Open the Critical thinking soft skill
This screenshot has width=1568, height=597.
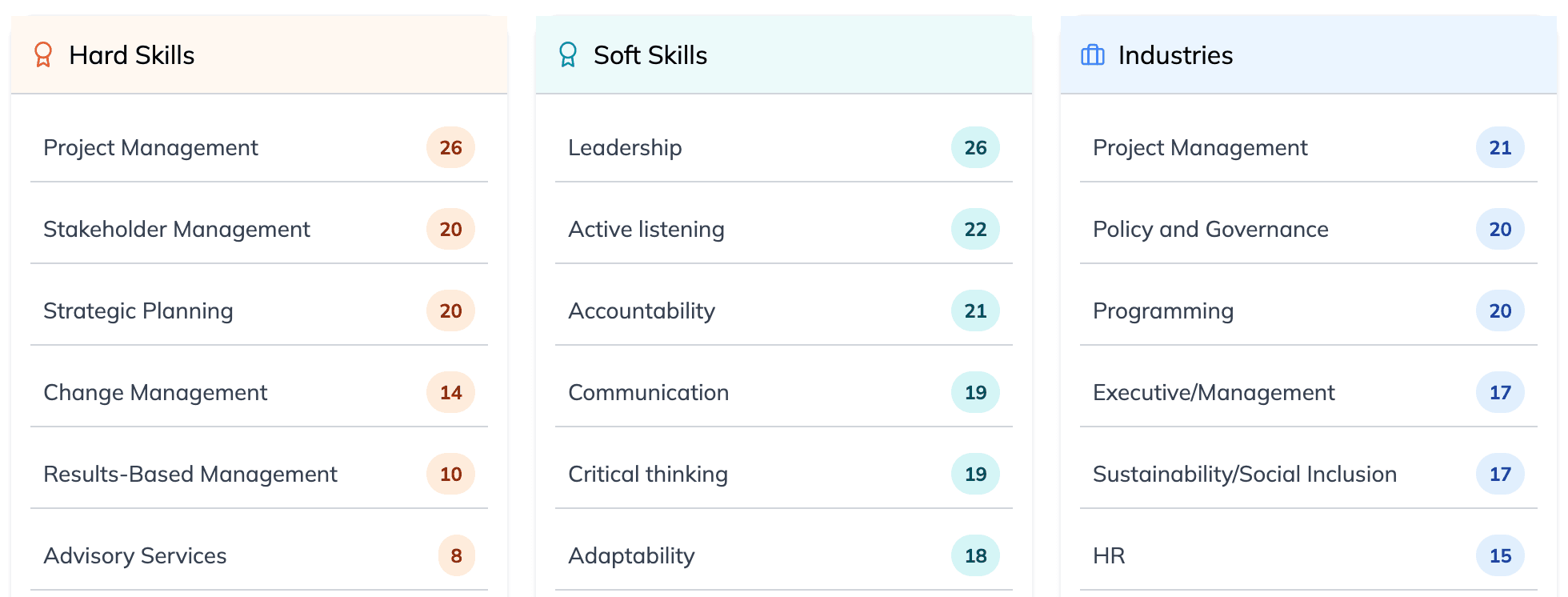coord(648,475)
